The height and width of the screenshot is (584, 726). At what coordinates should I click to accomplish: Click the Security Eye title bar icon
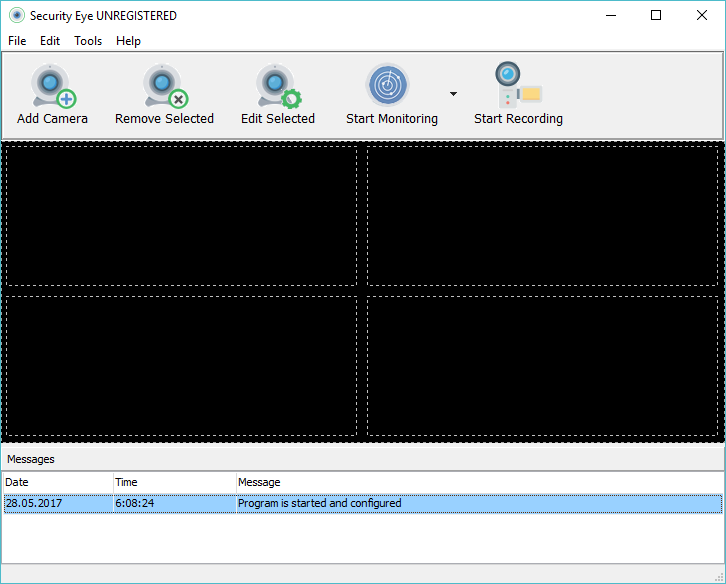click(16, 16)
